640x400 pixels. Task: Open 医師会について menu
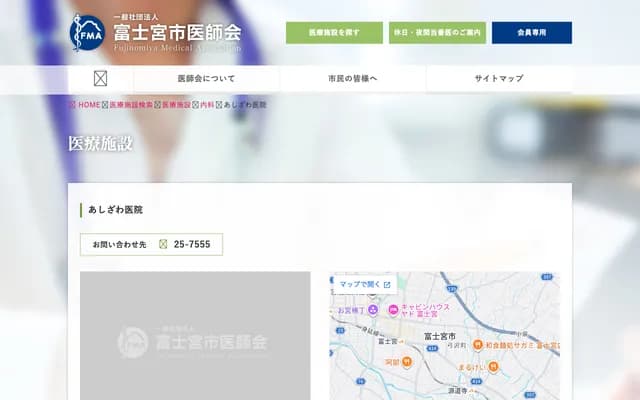click(x=207, y=79)
